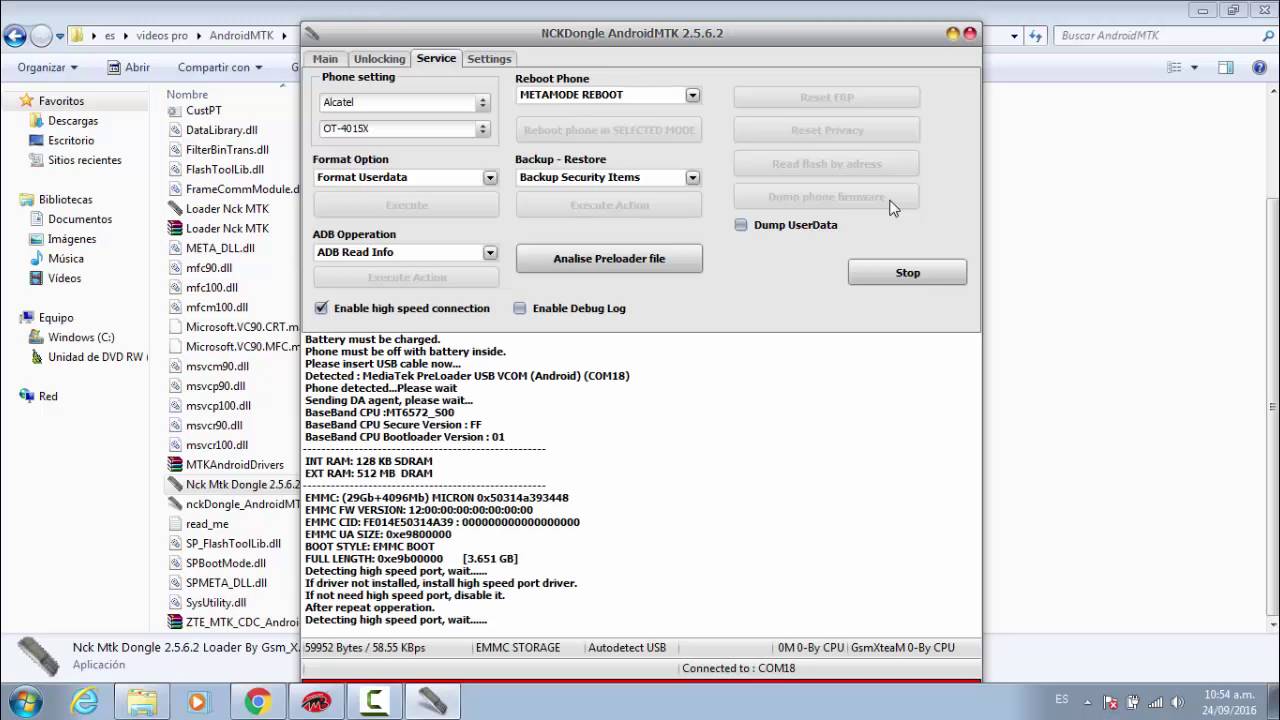Open ADB Read Info dropdown
The width and height of the screenshot is (1280, 720).
click(490, 253)
